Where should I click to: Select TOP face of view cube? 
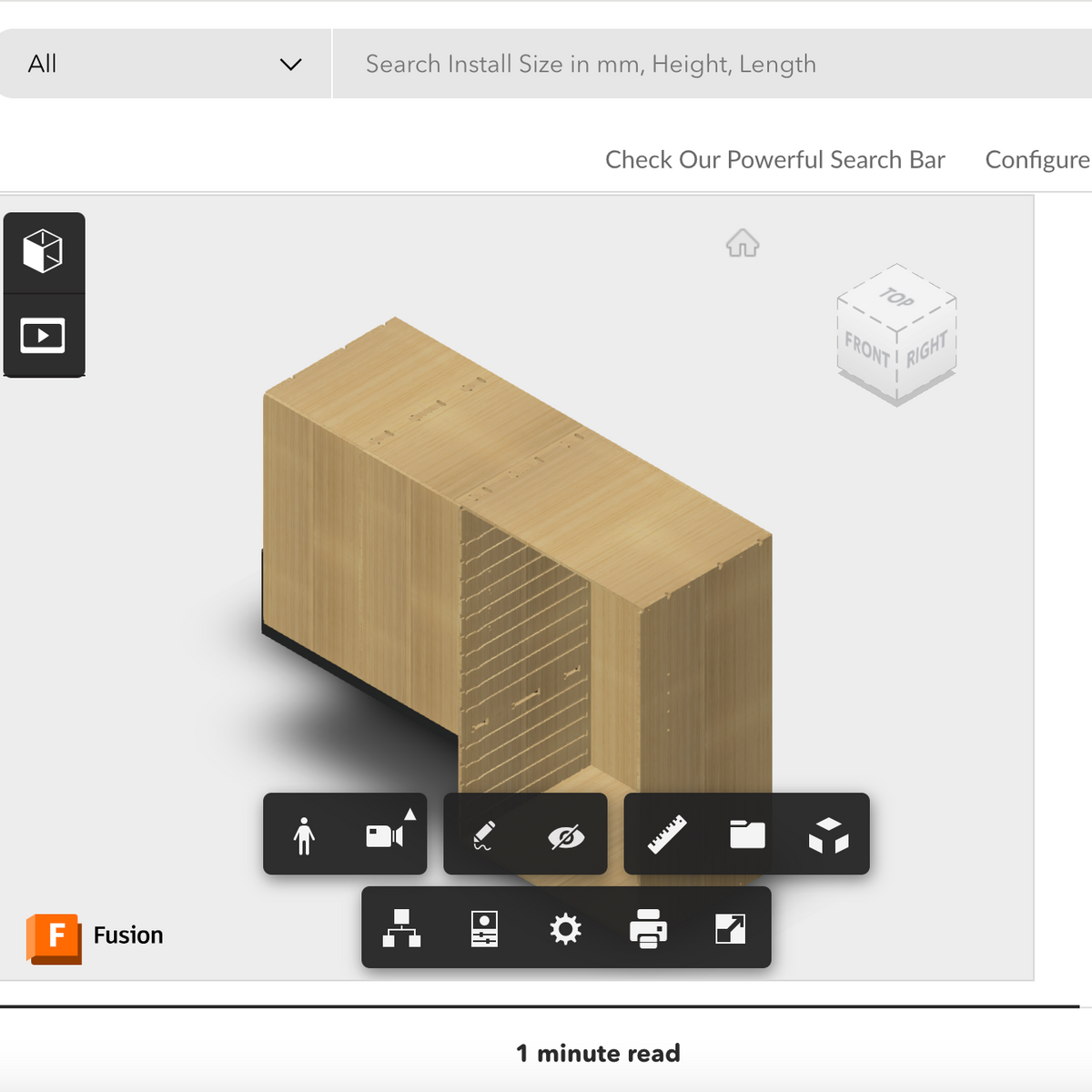[x=896, y=297]
